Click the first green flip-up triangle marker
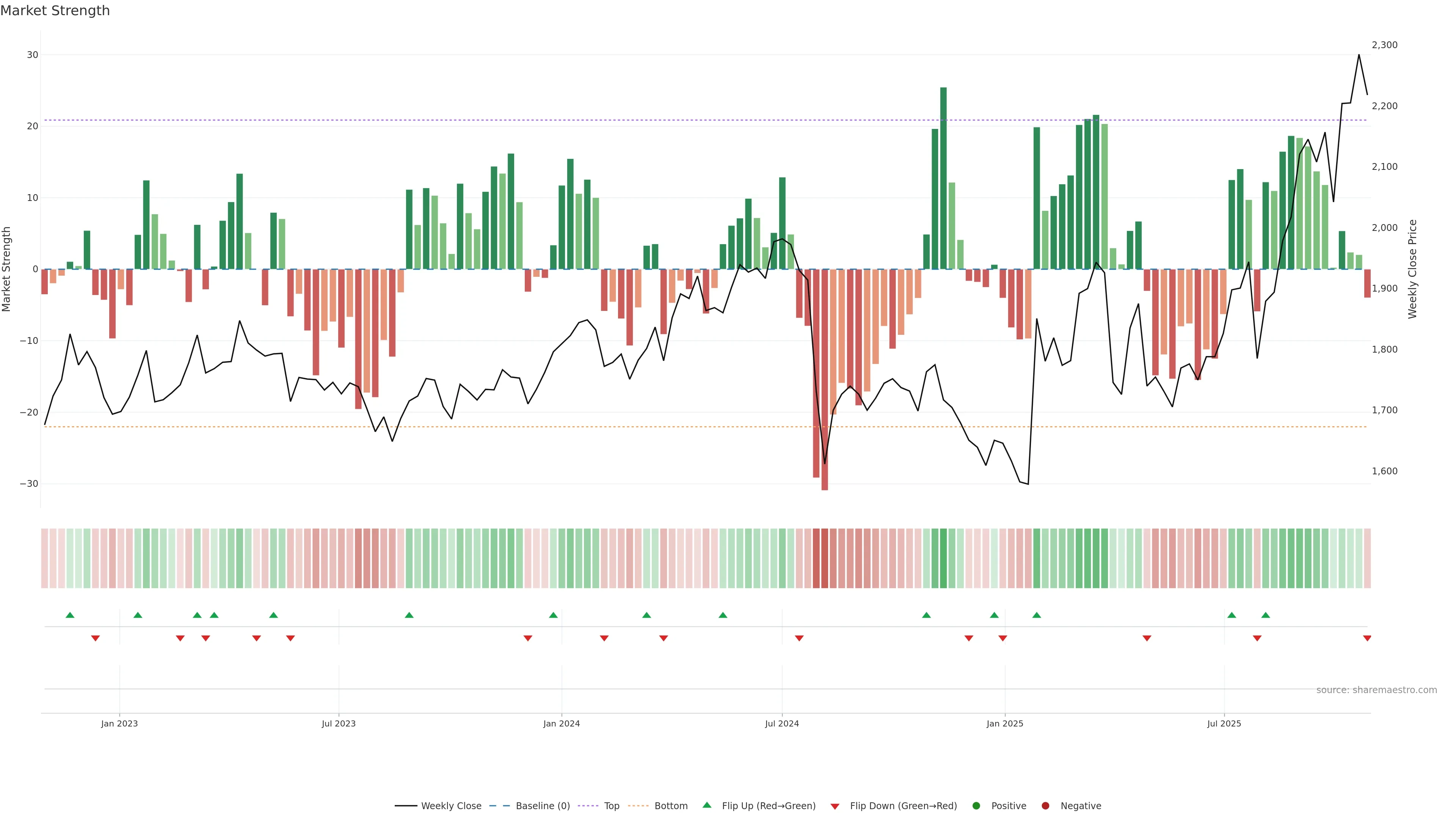The height and width of the screenshot is (819, 1456). point(70,615)
